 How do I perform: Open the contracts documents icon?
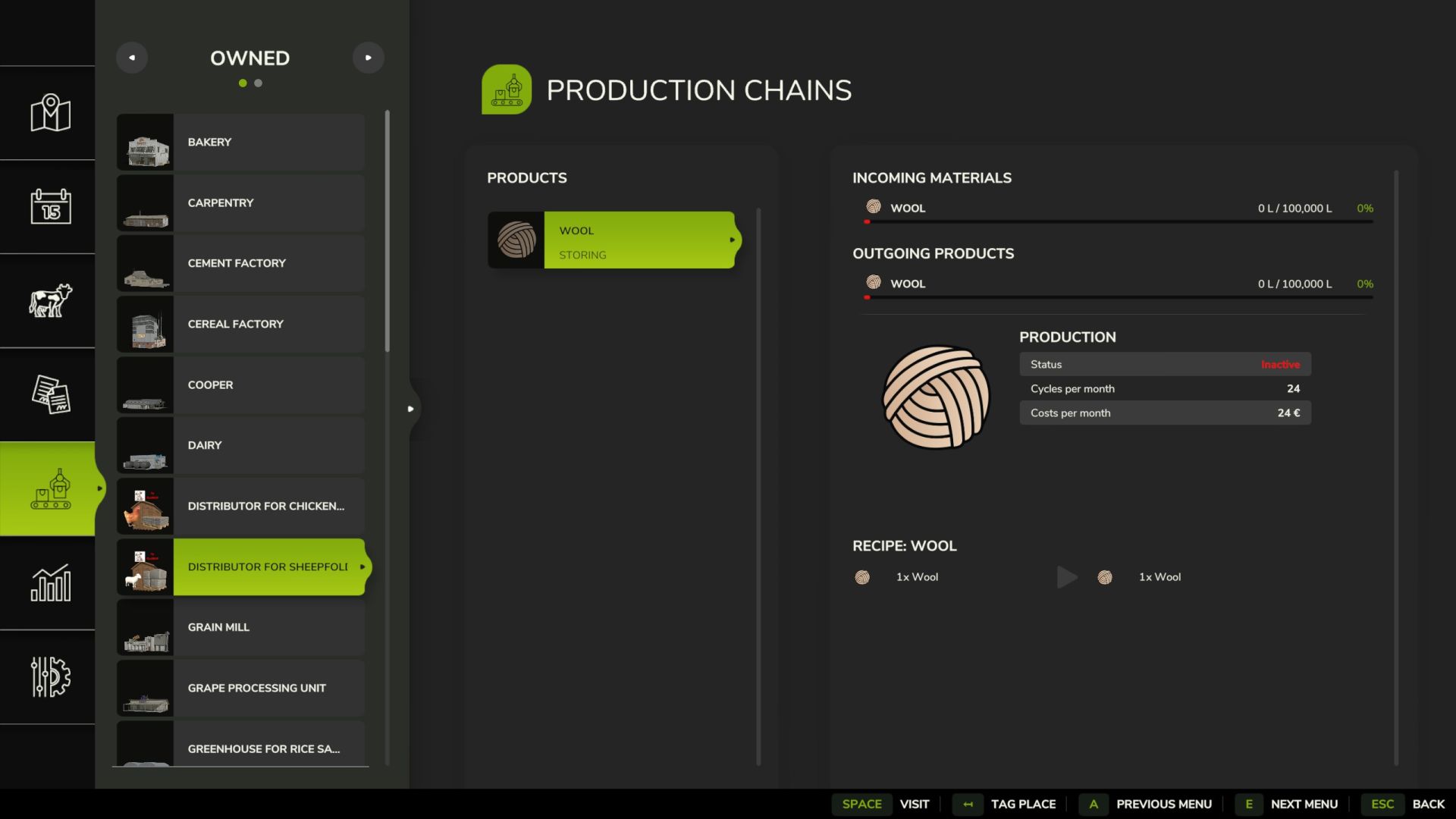coord(50,394)
